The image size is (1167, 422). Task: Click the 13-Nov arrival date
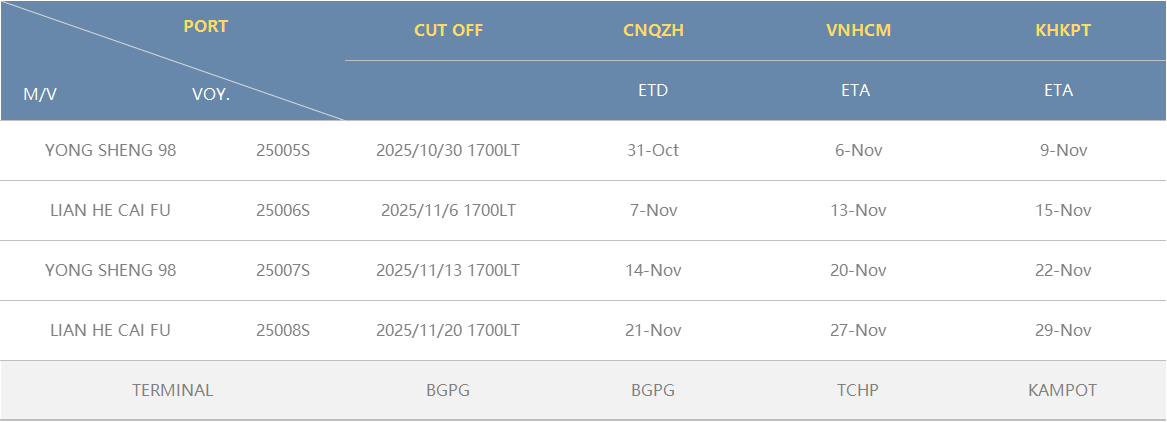(x=858, y=211)
